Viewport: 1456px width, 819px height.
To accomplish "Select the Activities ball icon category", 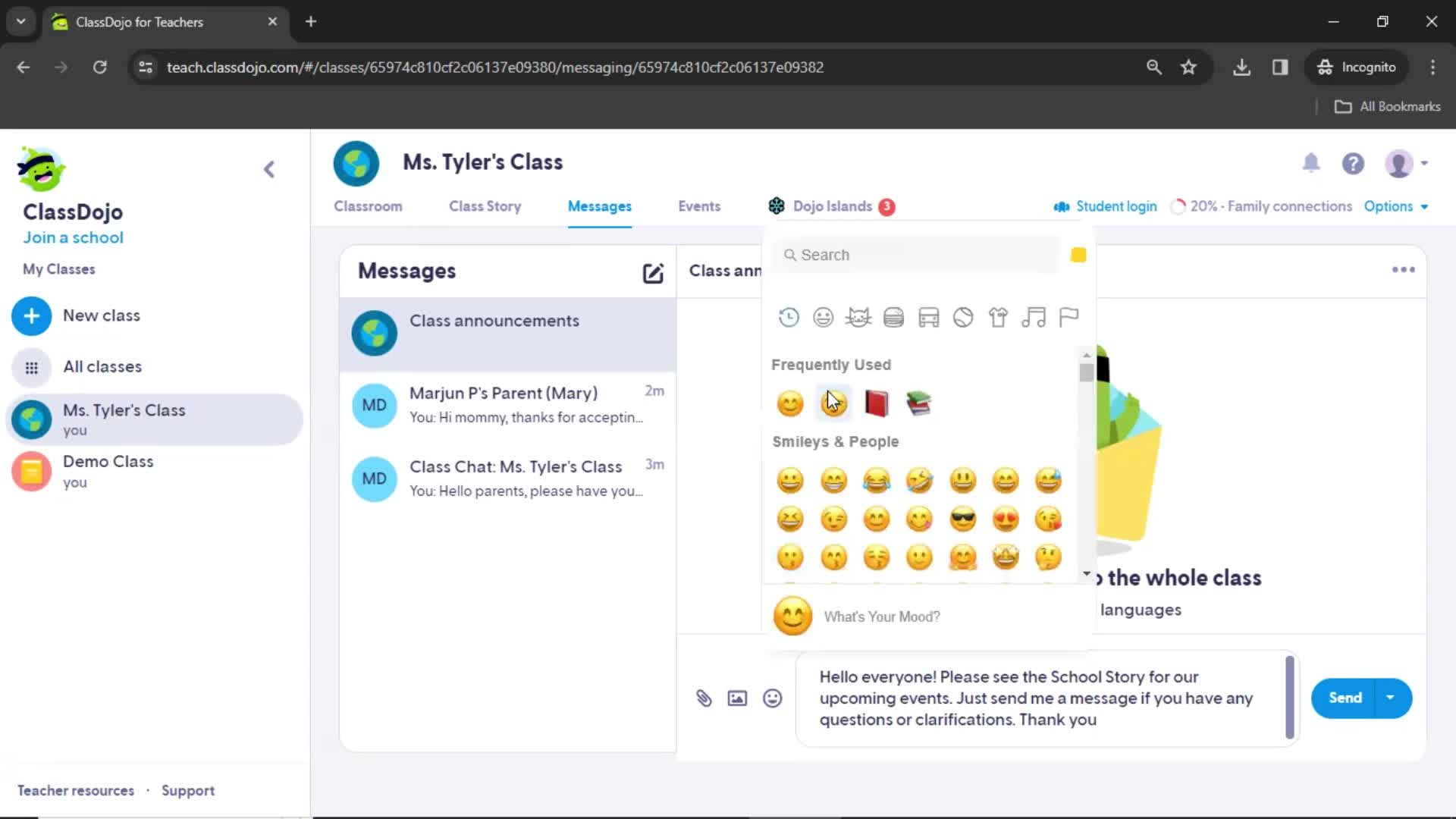I will click(x=963, y=317).
